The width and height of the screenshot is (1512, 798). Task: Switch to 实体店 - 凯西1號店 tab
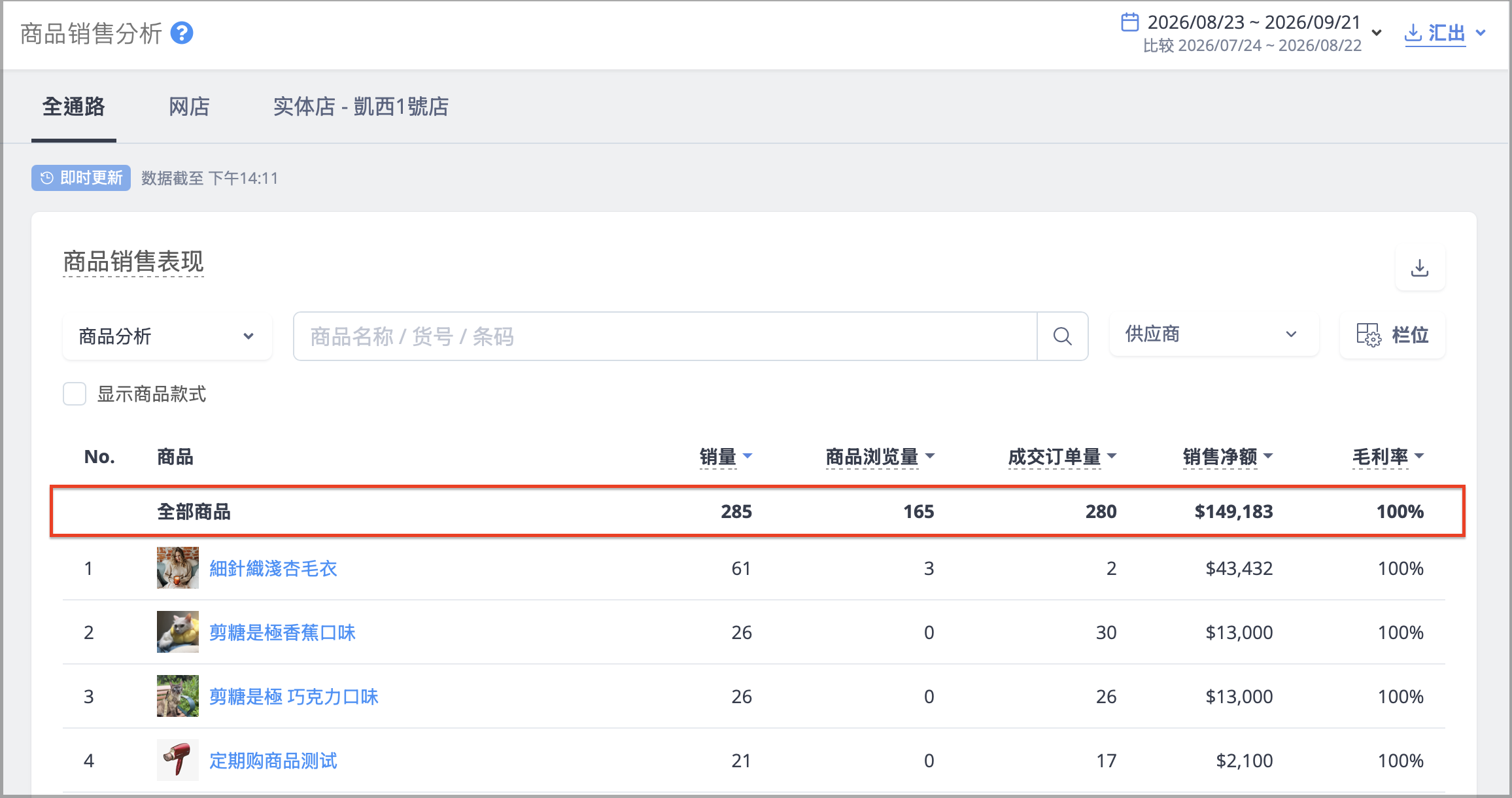point(361,107)
